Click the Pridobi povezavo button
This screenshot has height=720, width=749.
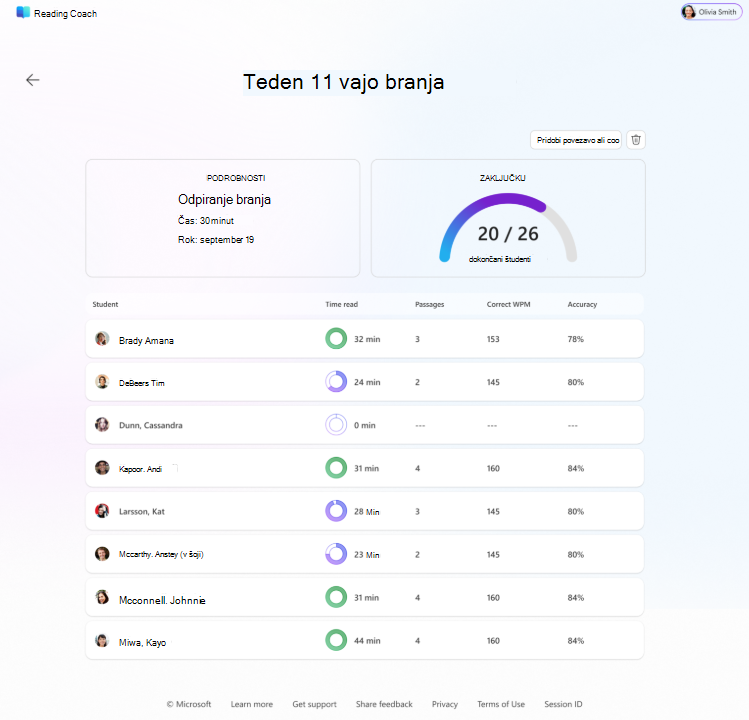coord(576,140)
